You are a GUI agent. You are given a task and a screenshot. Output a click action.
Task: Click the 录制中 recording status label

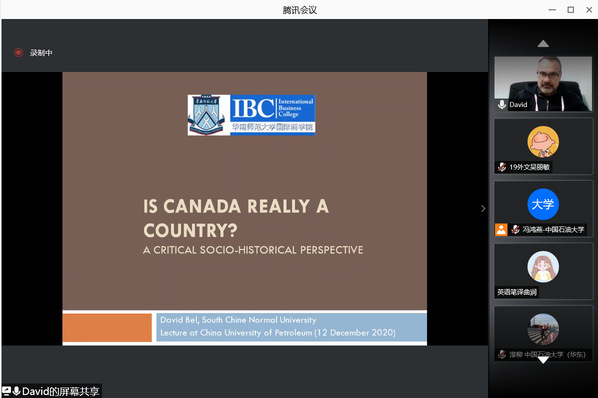41,53
